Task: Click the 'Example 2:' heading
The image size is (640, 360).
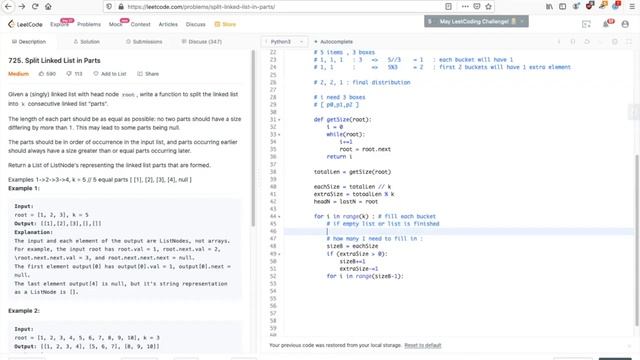Action: (24, 311)
